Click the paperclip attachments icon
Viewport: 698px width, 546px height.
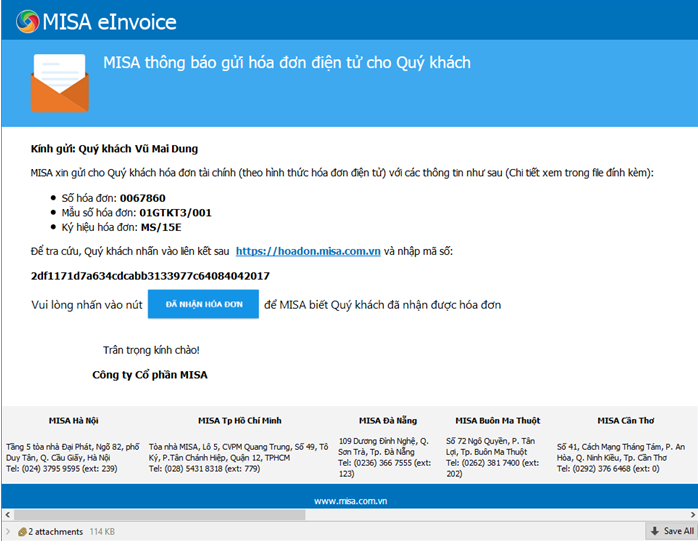coord(21,532)
